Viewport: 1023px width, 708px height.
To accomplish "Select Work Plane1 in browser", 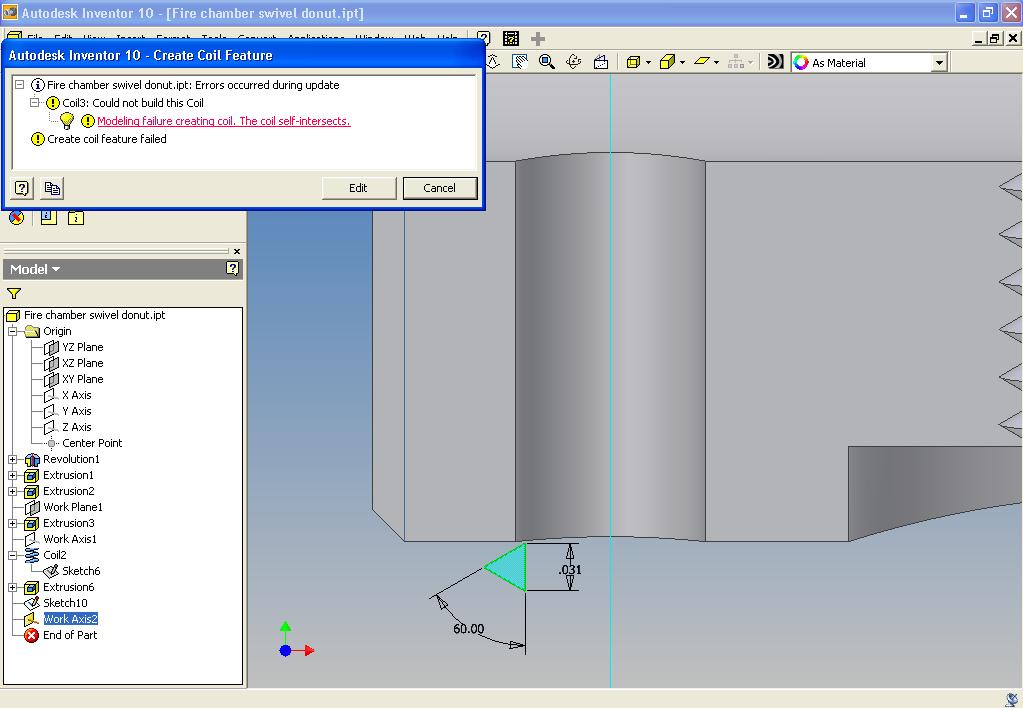I will pos(73,507).
